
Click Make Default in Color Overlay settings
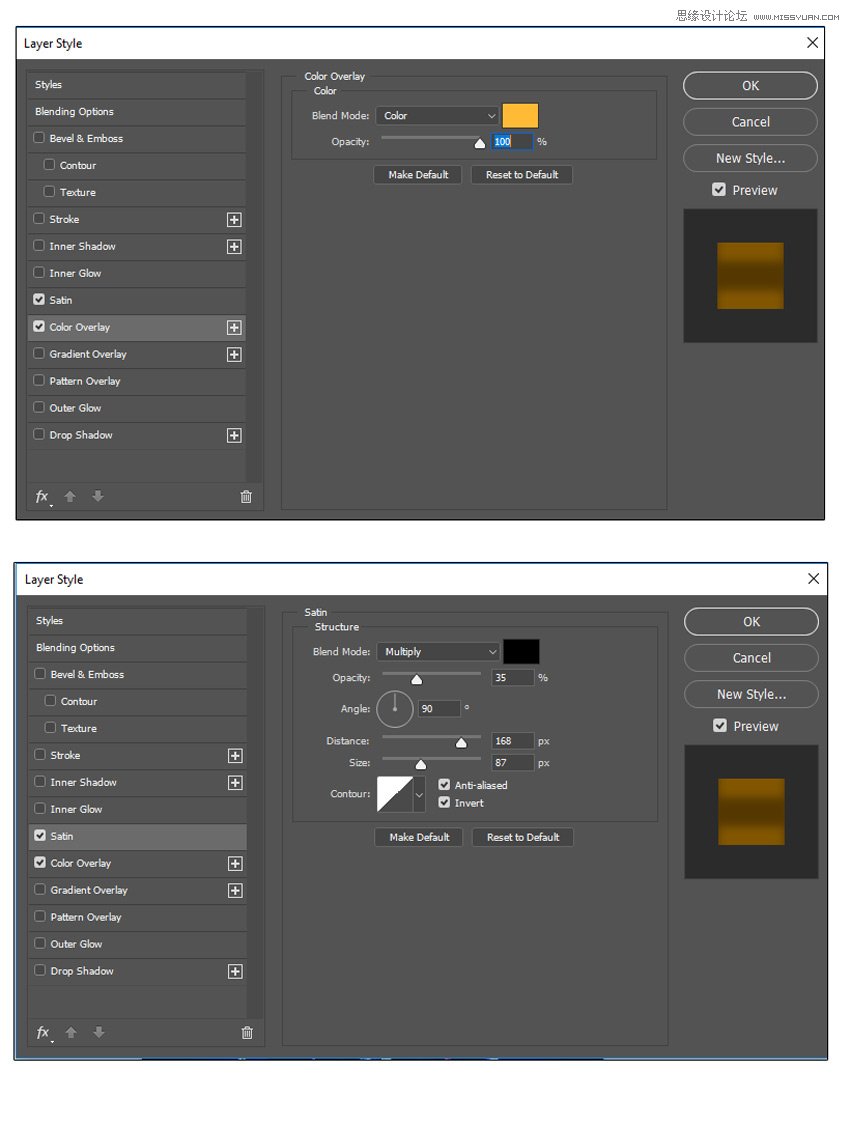click(417, 175)
